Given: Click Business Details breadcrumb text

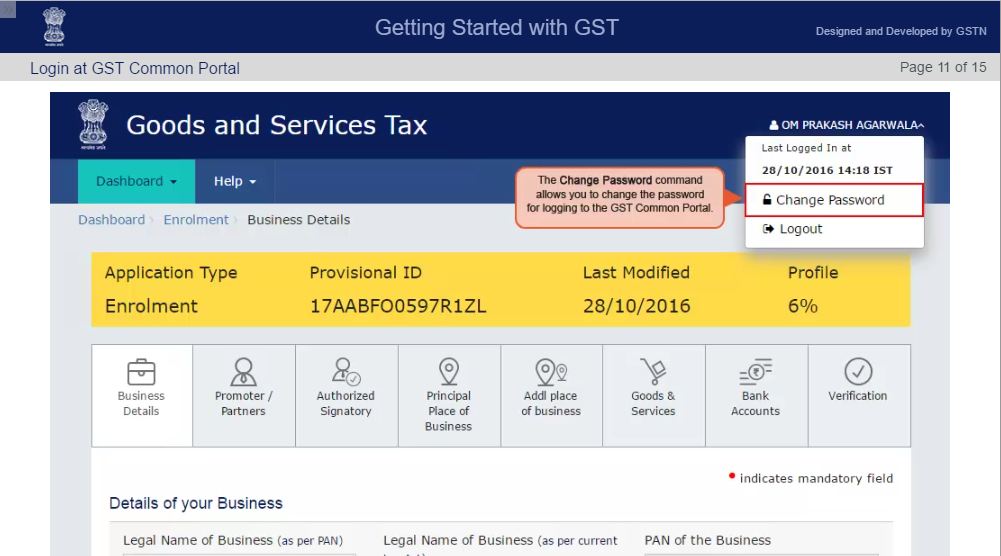Looking at the screenshot, I should point(299,220).
